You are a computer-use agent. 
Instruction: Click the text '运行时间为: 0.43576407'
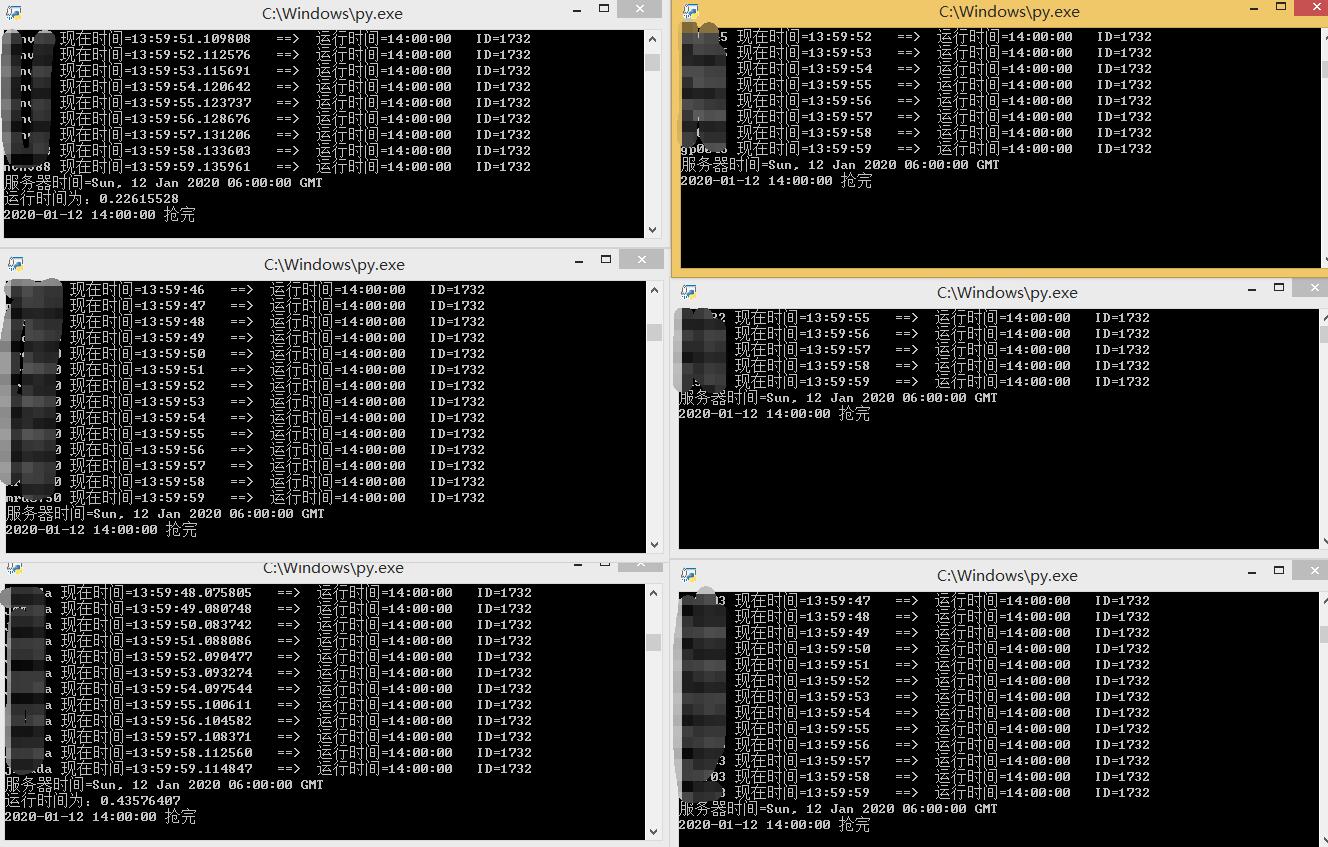coord(93,801)
